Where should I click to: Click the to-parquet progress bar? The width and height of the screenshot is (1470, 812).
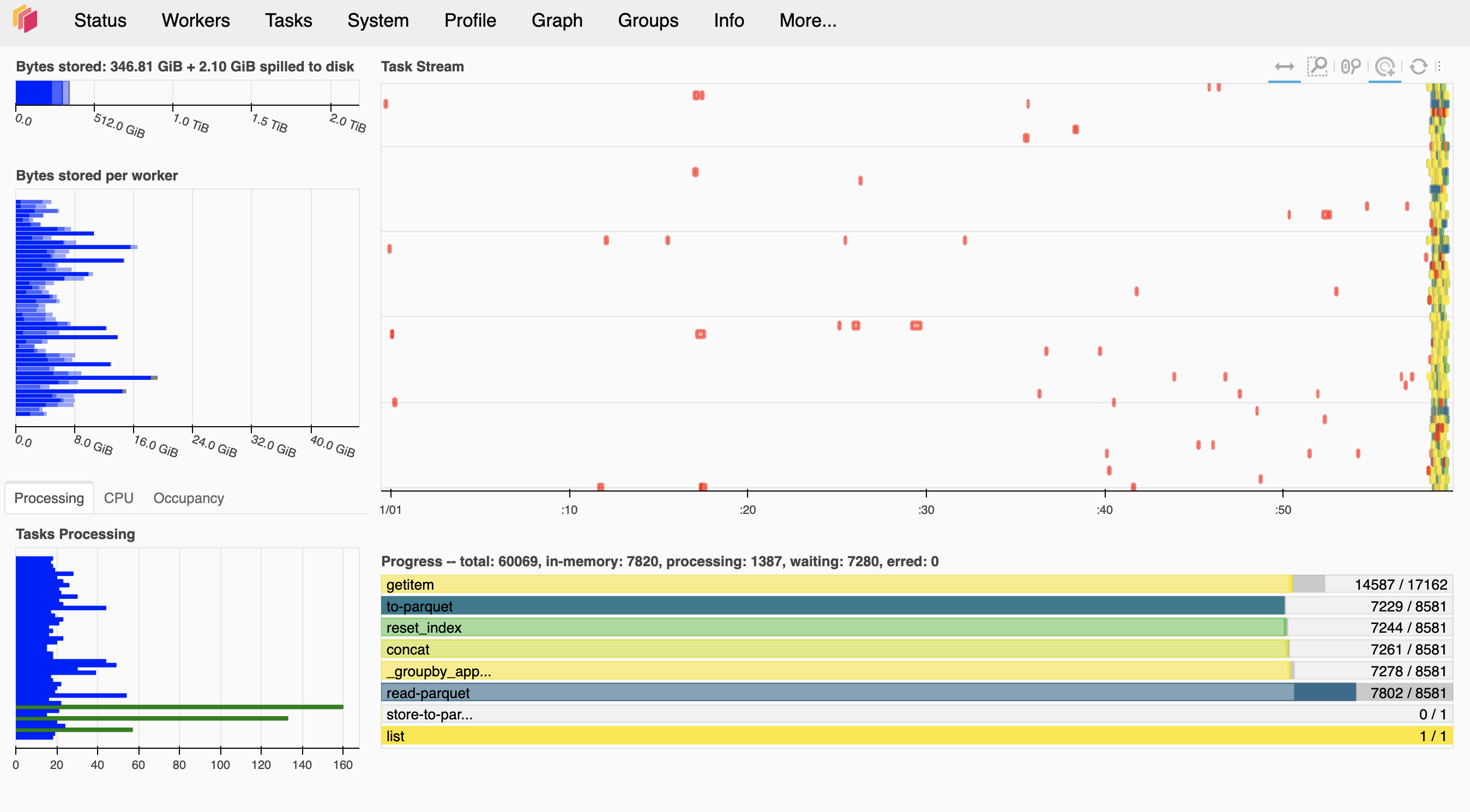click(x=917, y=606)
